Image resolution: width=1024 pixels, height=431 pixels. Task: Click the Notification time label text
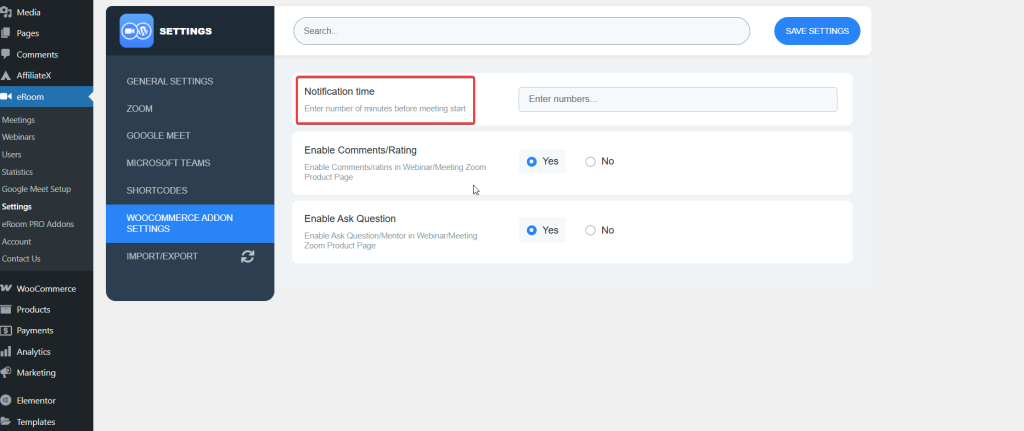click(339, 91)
